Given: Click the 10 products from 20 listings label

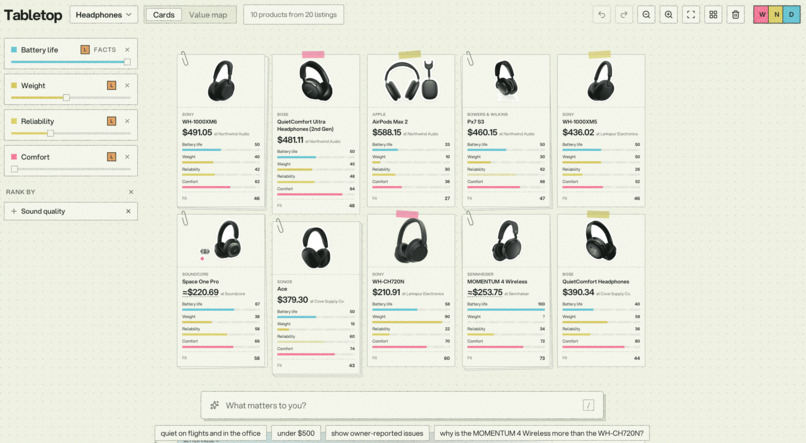Looking at the screenshot, I should [x=294, y=15].
